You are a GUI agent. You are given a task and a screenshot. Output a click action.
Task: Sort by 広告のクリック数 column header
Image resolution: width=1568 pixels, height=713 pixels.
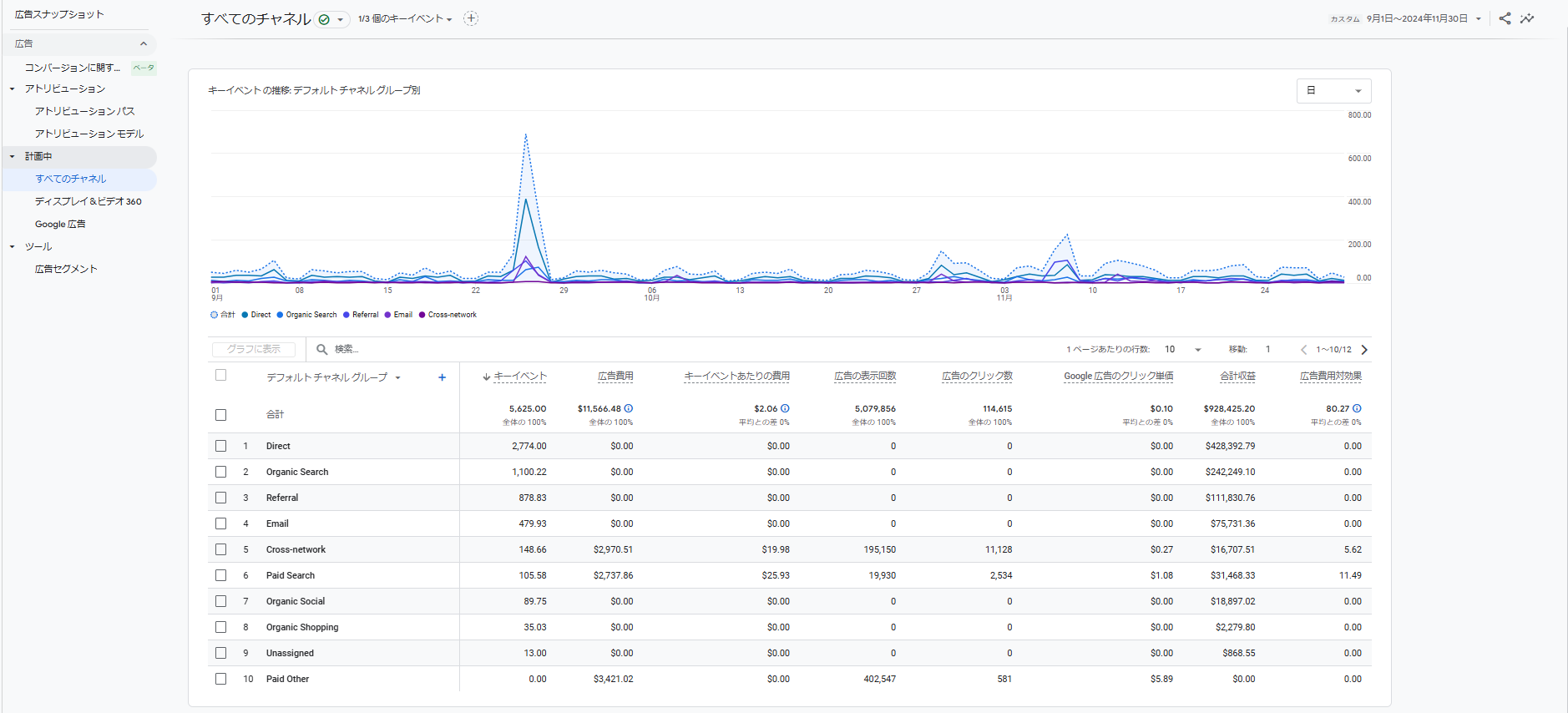tap(977, 377)
